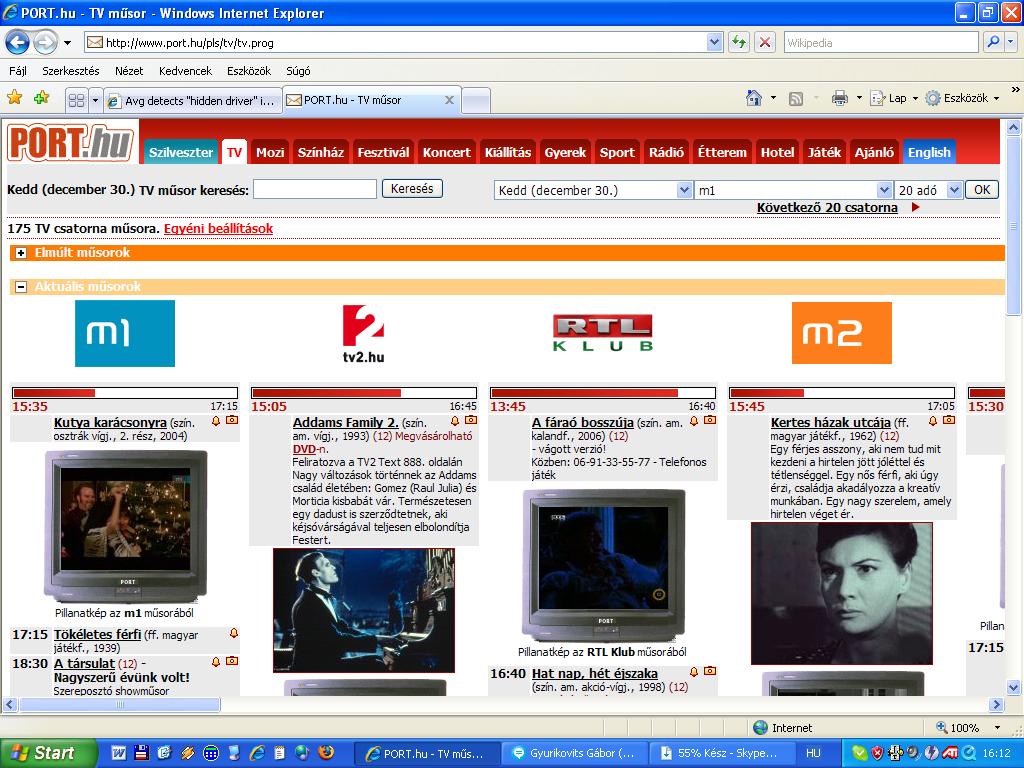Open the Favorites Center star icon
The width and height of the screenshot is (1024, 768).
14,98
